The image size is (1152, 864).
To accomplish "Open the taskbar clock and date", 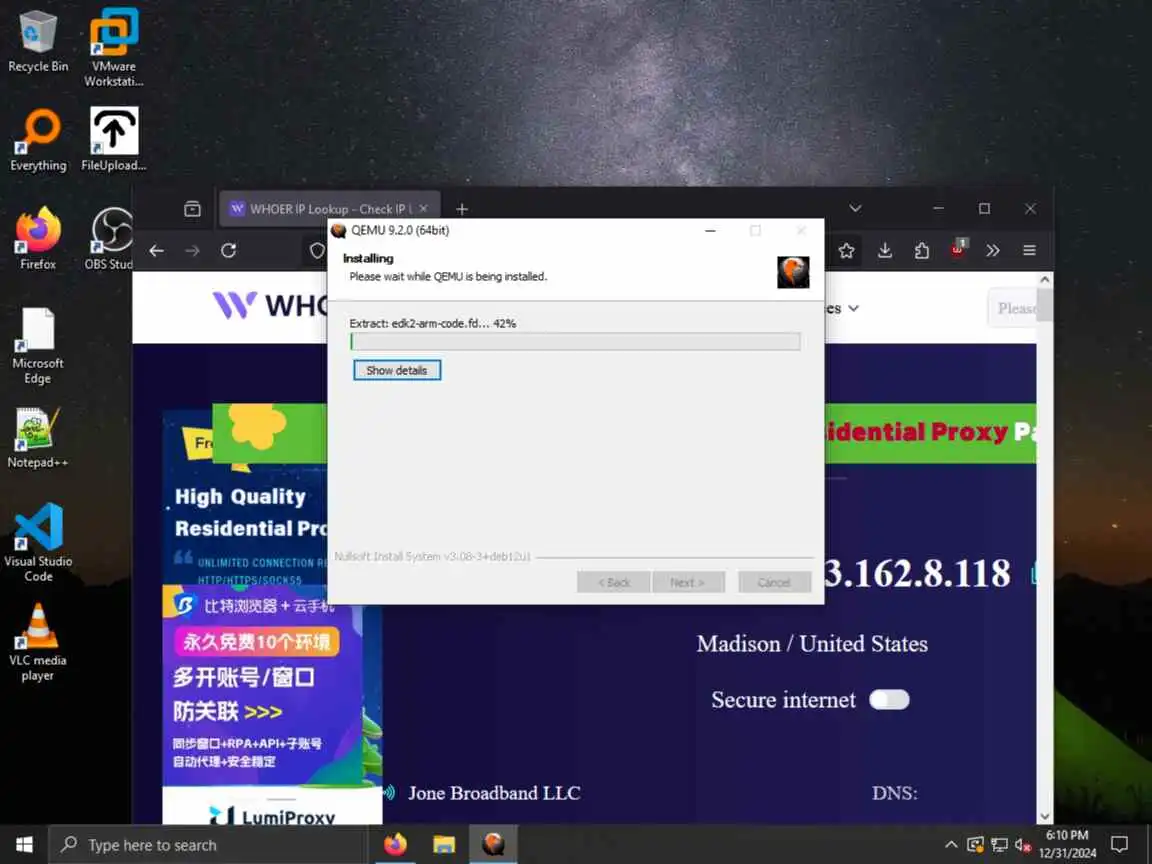I will [1067, 845].
